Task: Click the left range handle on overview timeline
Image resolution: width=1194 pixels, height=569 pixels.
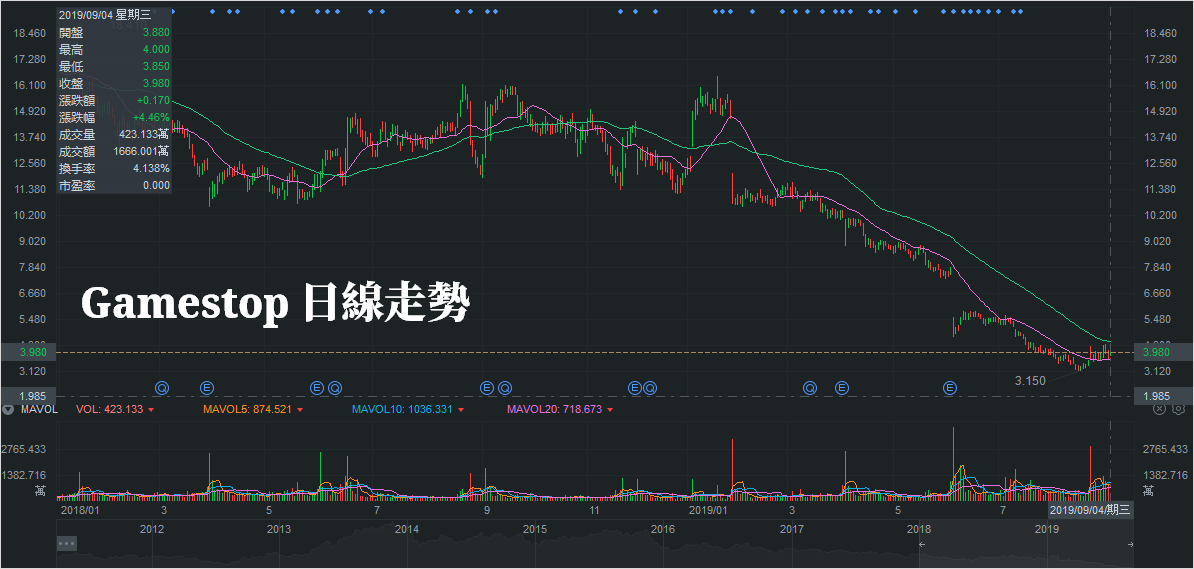Action: 922,544
